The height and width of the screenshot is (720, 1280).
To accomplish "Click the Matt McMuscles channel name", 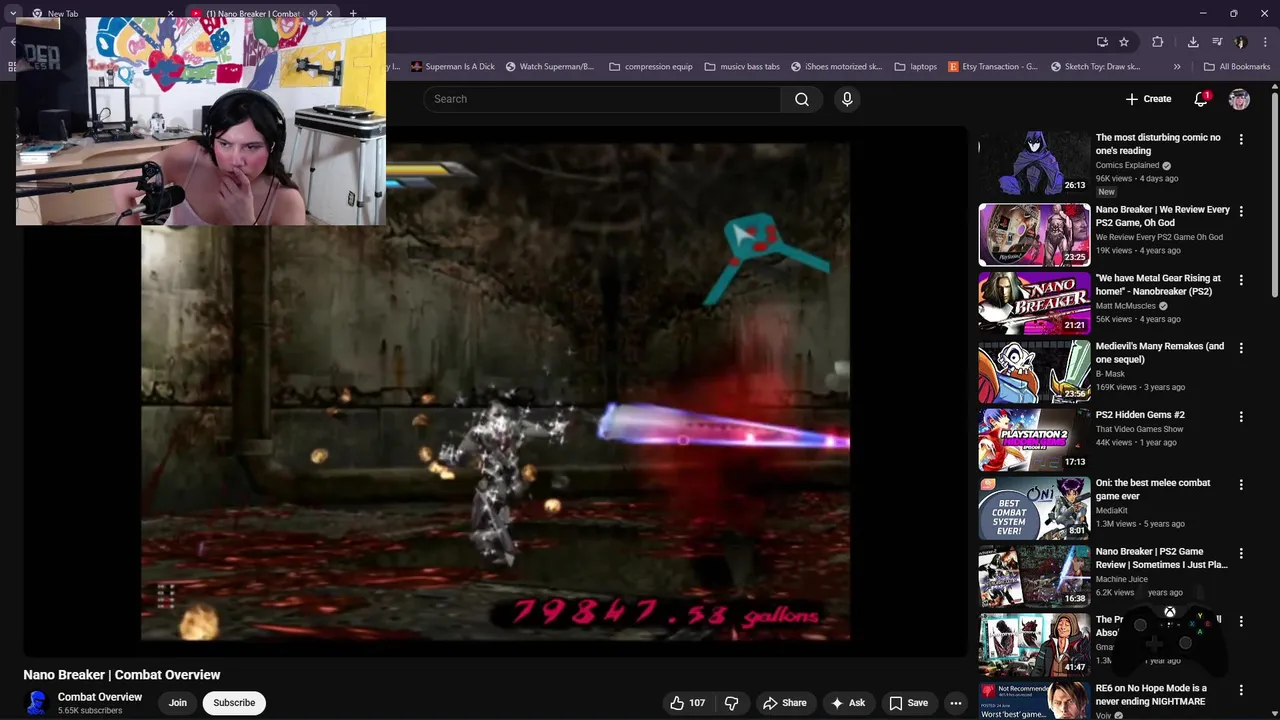I will [x=1125, y=306].
